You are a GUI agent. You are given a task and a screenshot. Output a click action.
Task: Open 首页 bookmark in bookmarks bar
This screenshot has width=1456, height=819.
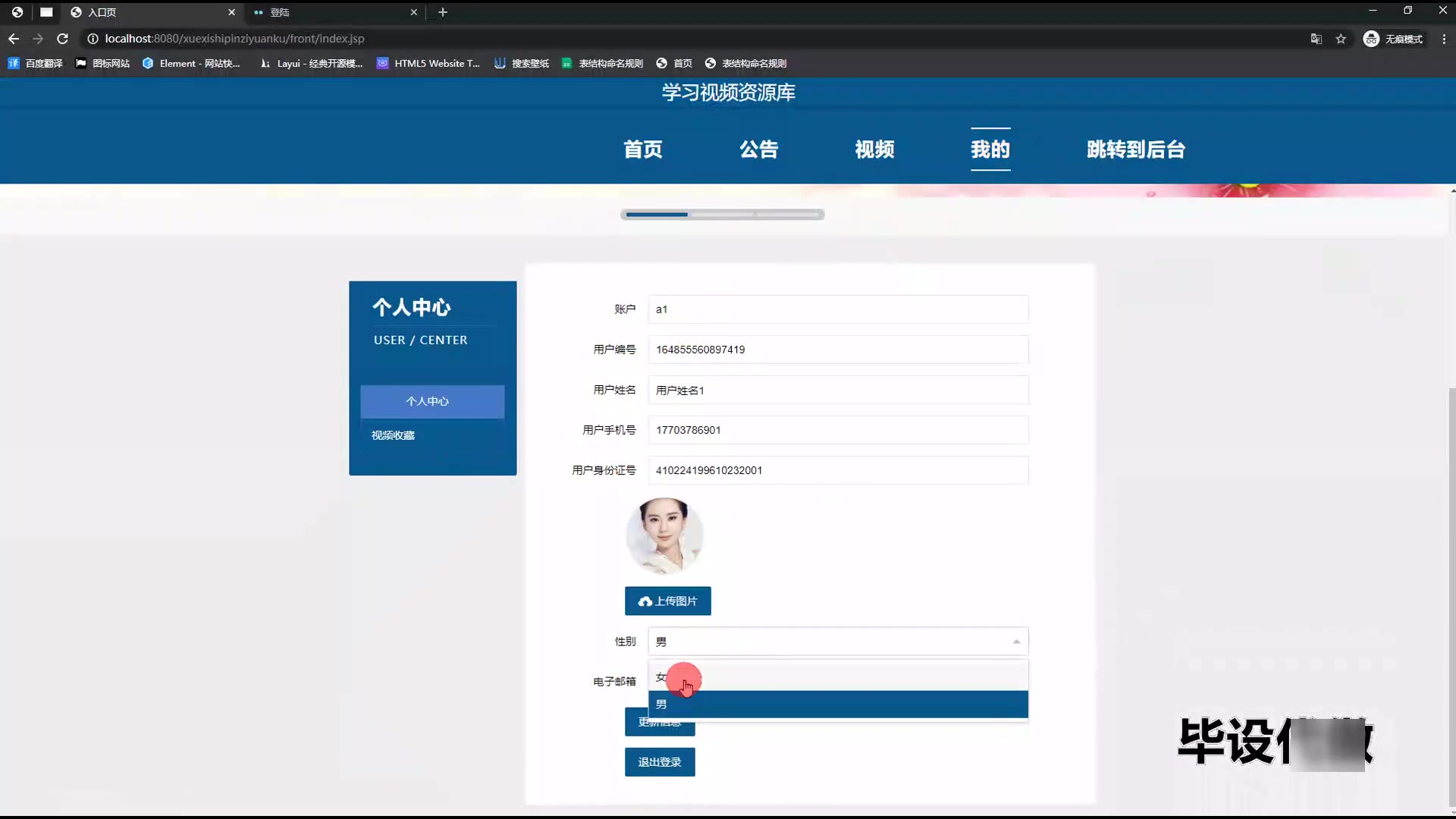tap(674, 64)
